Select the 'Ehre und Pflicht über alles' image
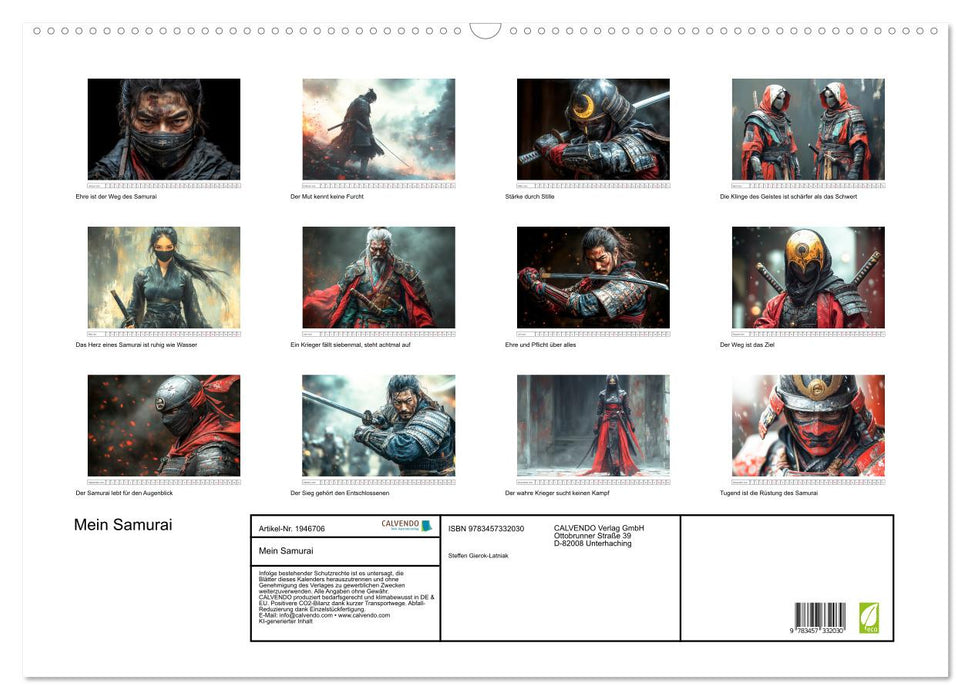The height and width of the screenshot is (700, 971). 593,277
